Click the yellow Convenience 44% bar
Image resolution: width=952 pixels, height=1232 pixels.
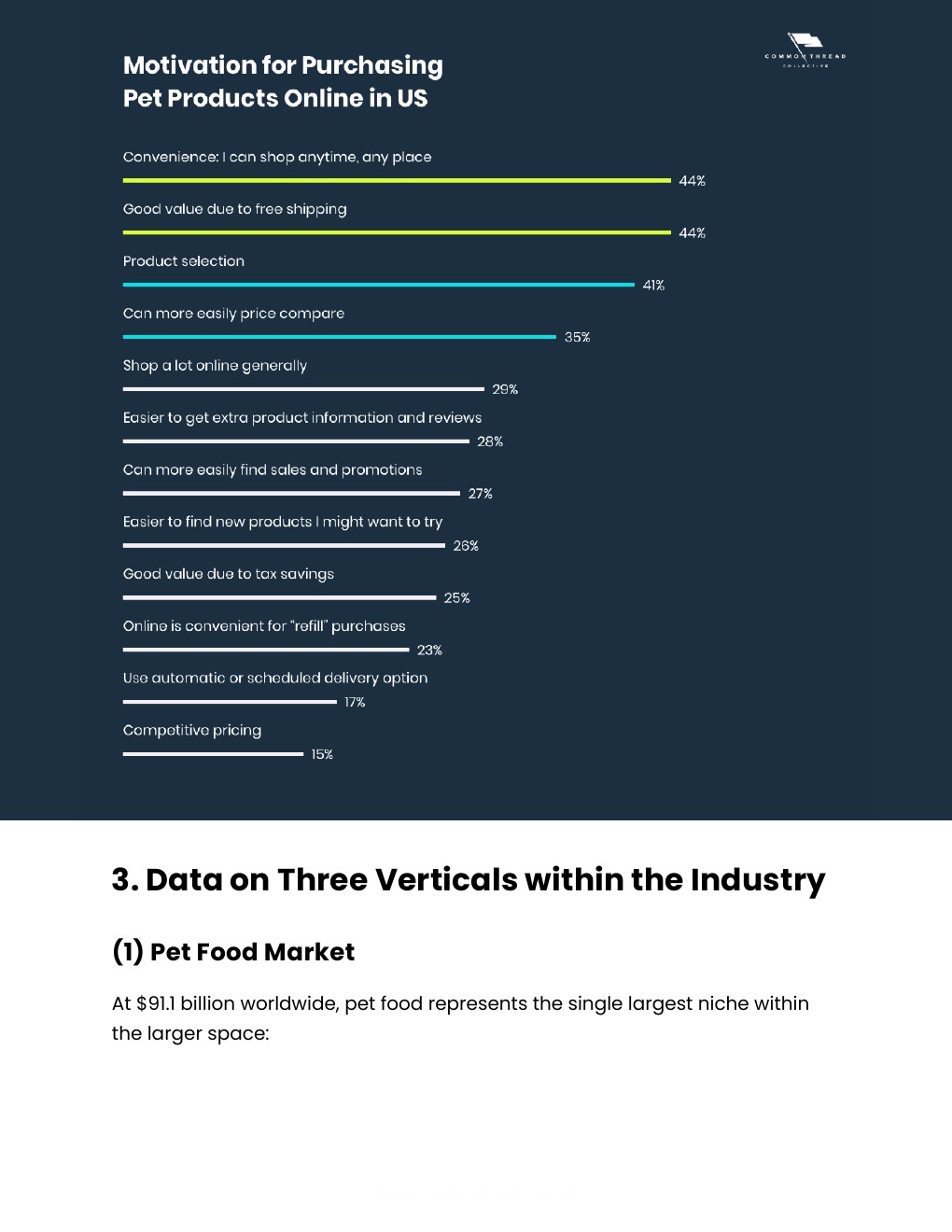(397, 180)
